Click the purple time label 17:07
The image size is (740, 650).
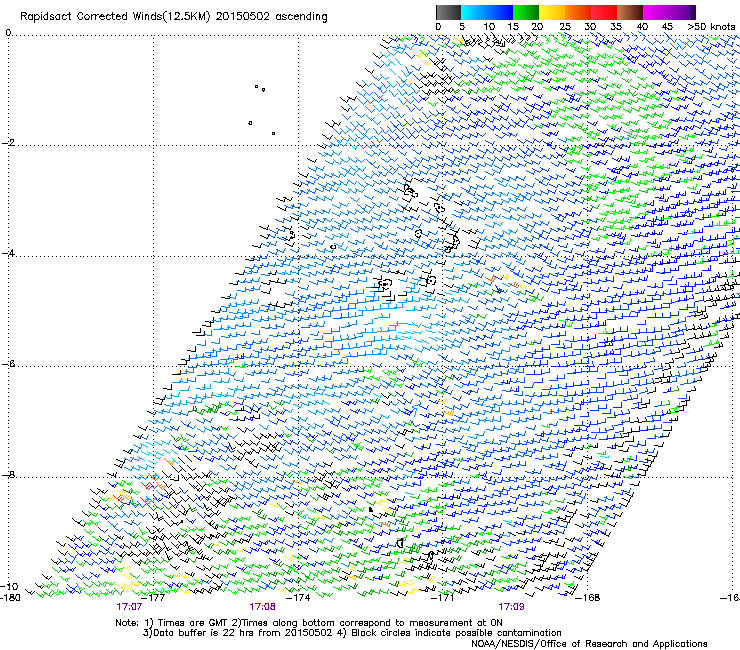[129, 607]
